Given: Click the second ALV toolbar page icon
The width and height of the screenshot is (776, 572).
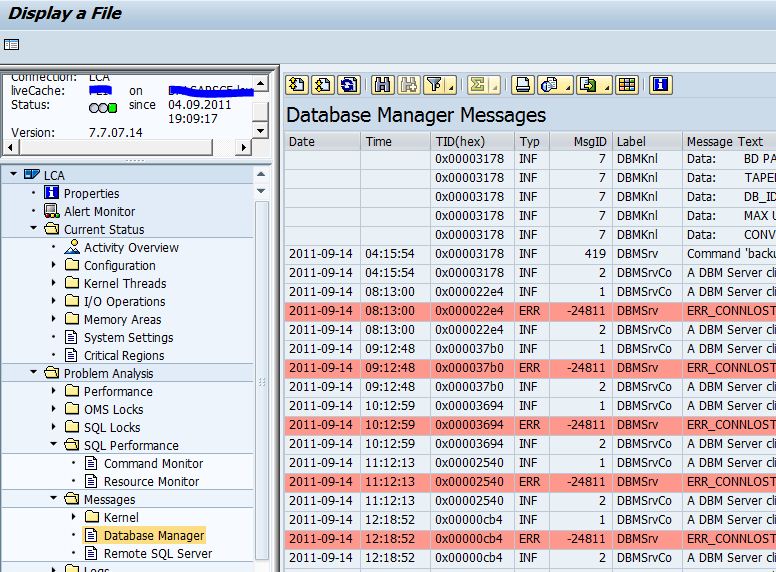Looking at the screenshot, I should (323, 85).
